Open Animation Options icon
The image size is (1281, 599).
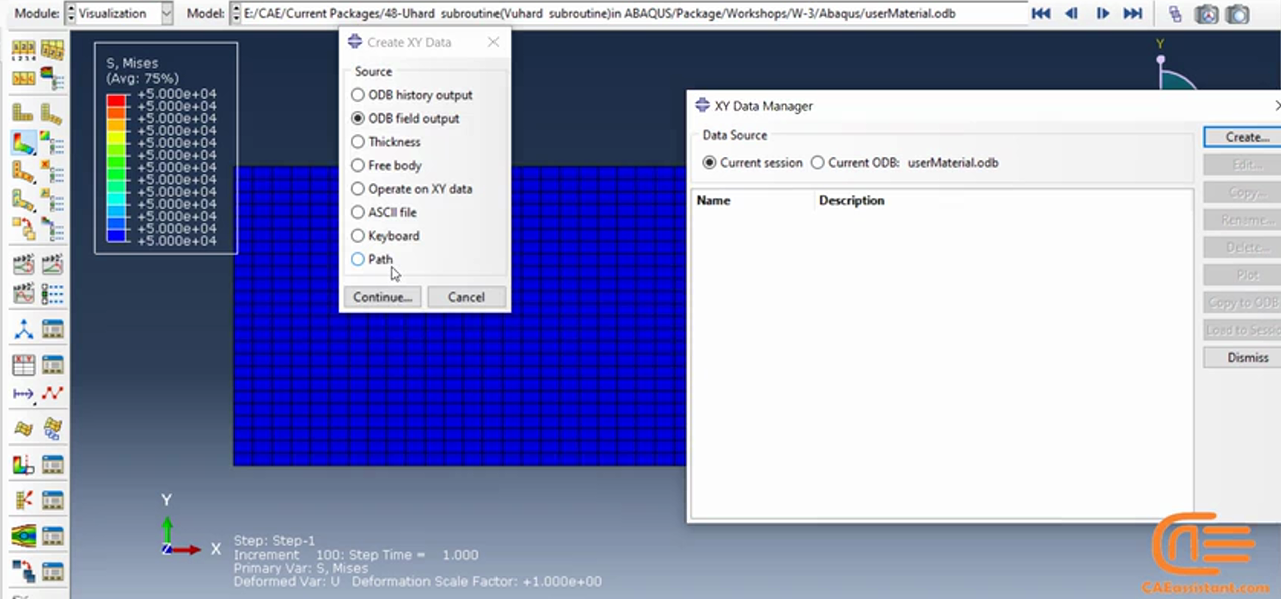click(x=52, y=294)
